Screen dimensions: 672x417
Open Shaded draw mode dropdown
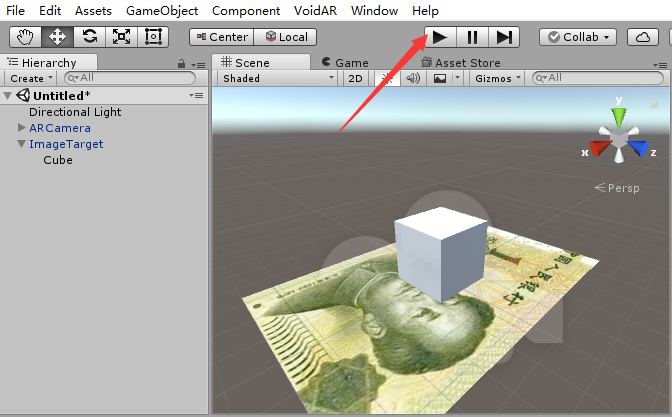(277, 78)
